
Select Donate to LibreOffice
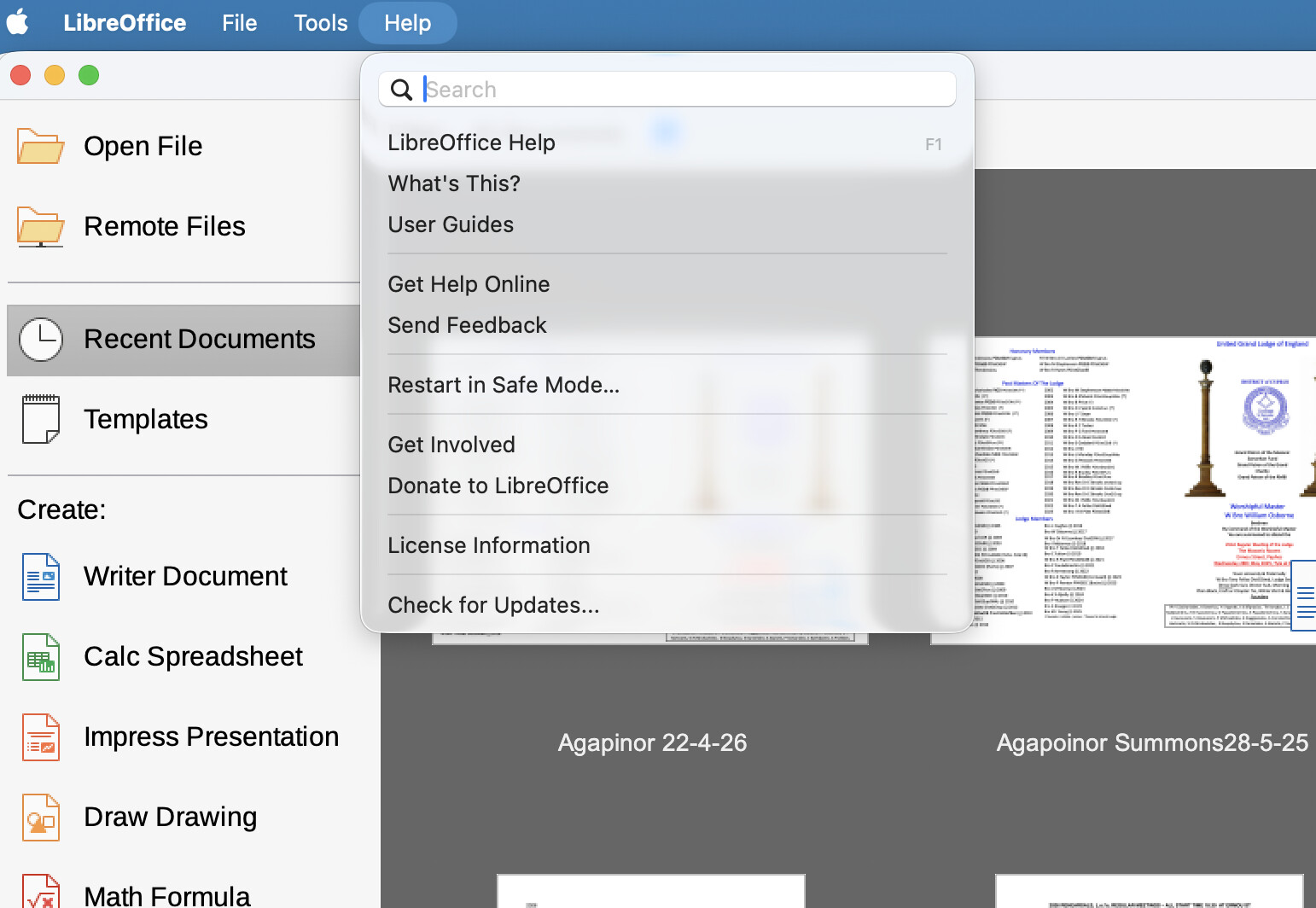[x=498, y=486]
